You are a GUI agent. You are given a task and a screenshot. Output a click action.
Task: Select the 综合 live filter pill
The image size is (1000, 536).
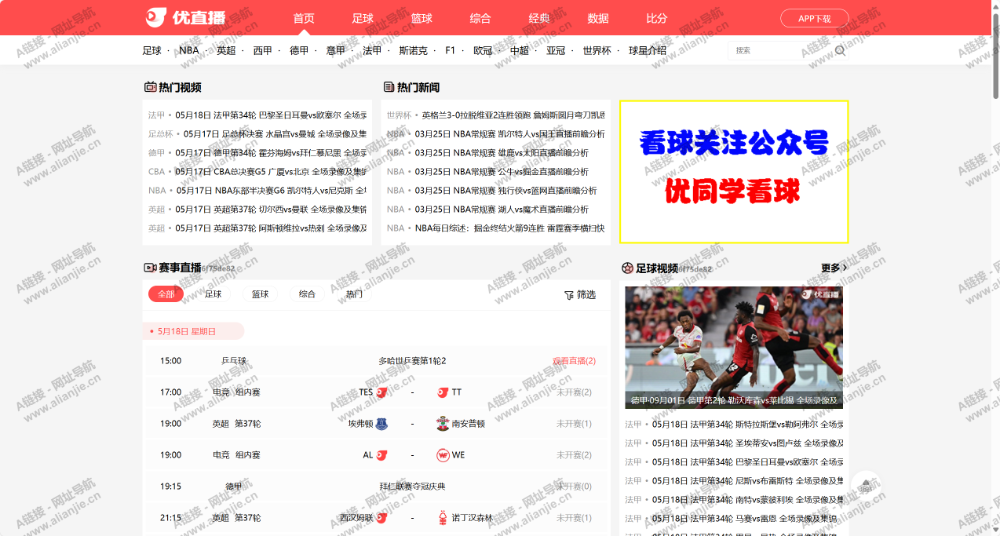tap(307, 294)
